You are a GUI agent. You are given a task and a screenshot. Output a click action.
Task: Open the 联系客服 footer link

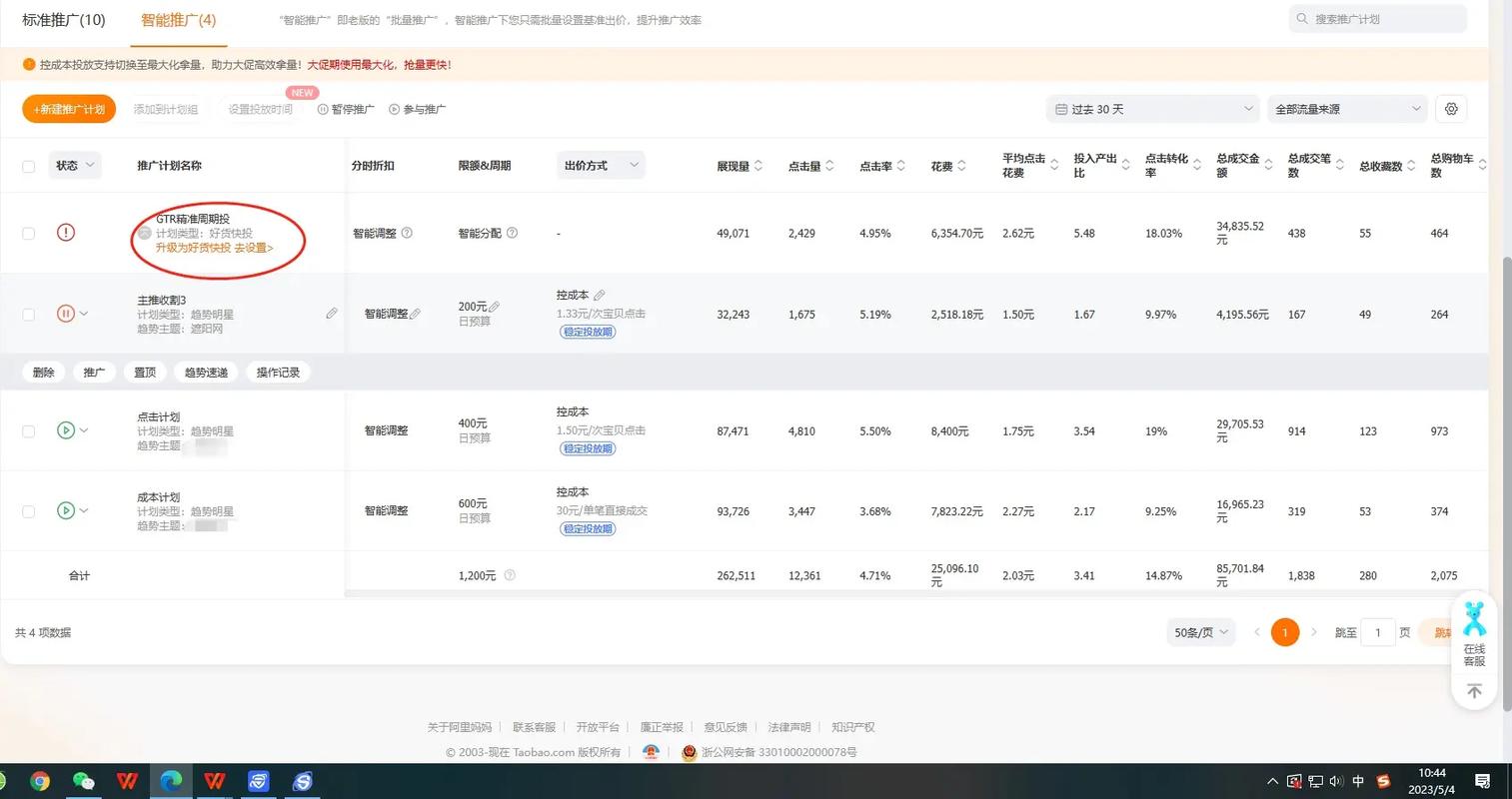[534, 727]
